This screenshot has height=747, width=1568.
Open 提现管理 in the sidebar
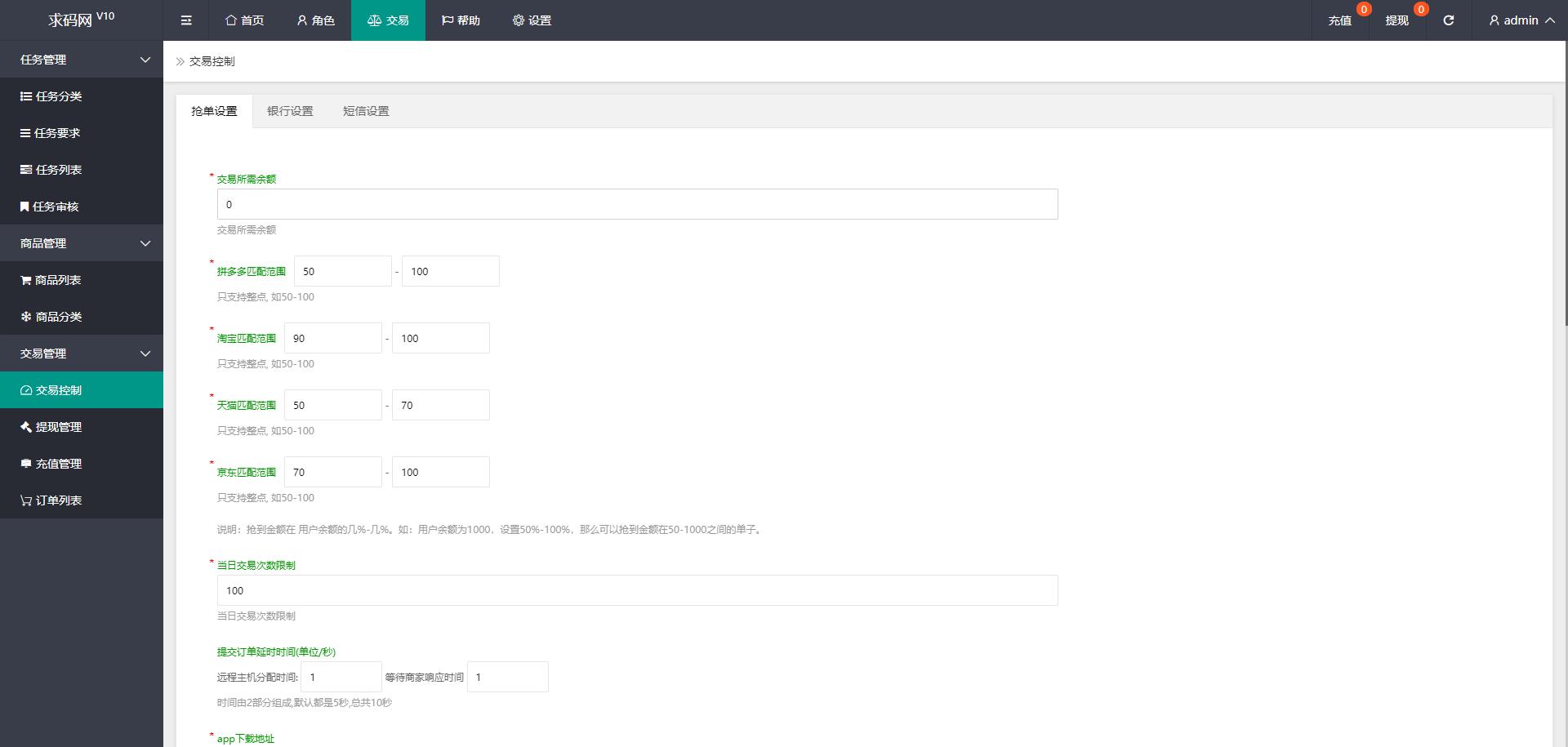tap(82, 427)
